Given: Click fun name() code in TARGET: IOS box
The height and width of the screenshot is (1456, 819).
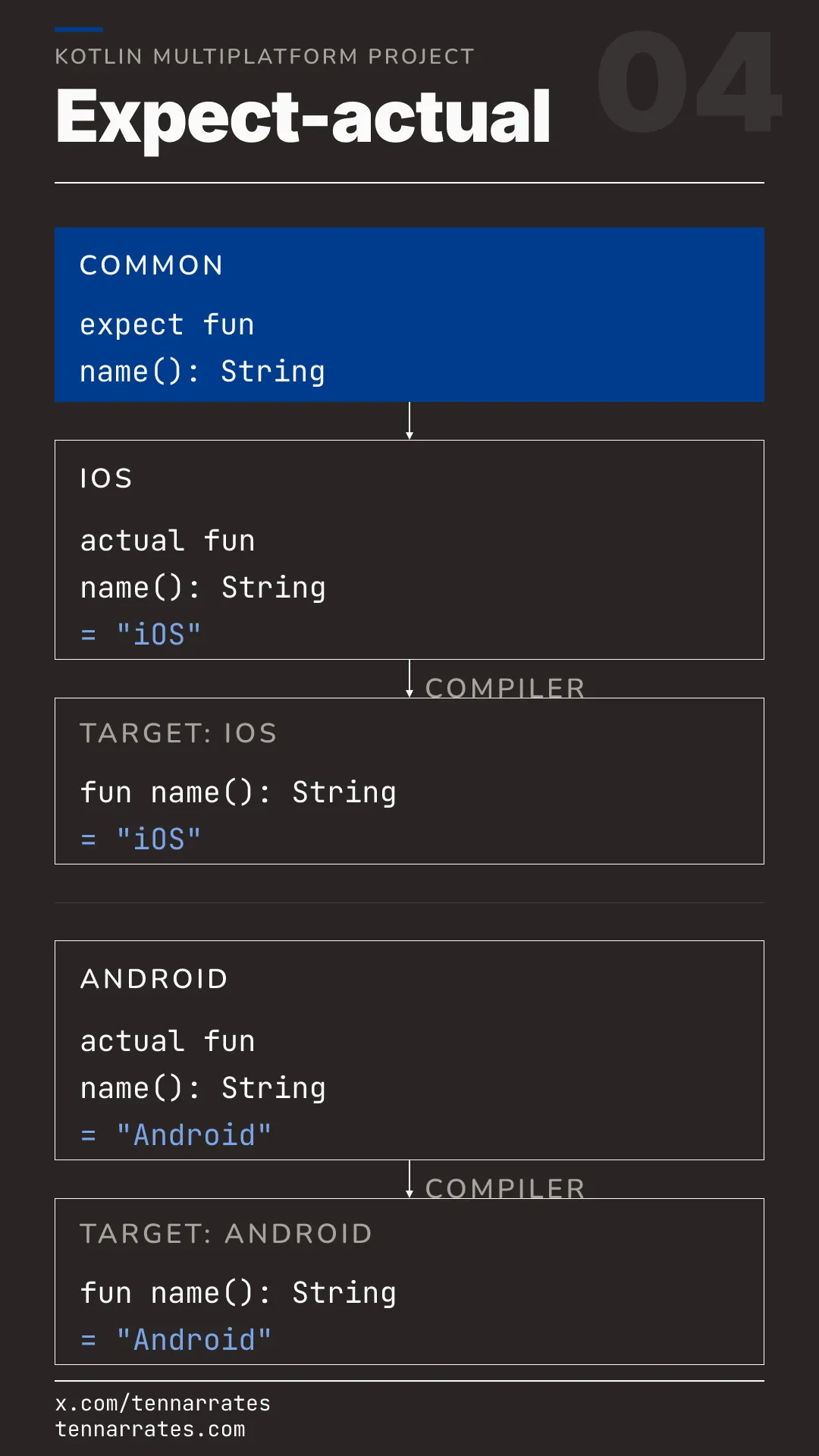Looking at the screenshot, I should click(238, 792).
